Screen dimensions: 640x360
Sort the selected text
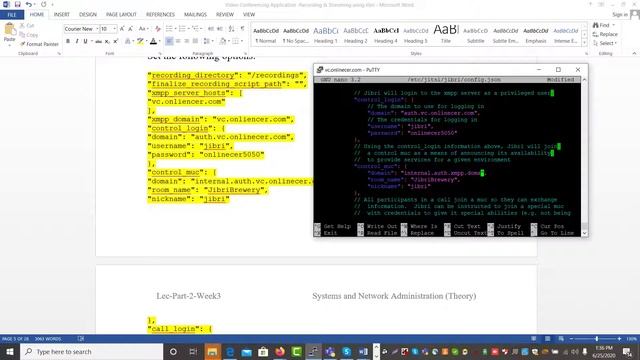click(x=231, y=29)
